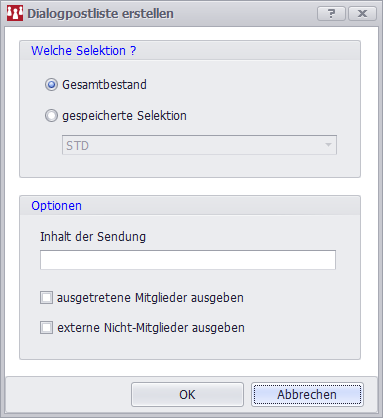
Task: Click the Welche Selektion ? group header
Action: pyautogui.click(x=84, y=51)
